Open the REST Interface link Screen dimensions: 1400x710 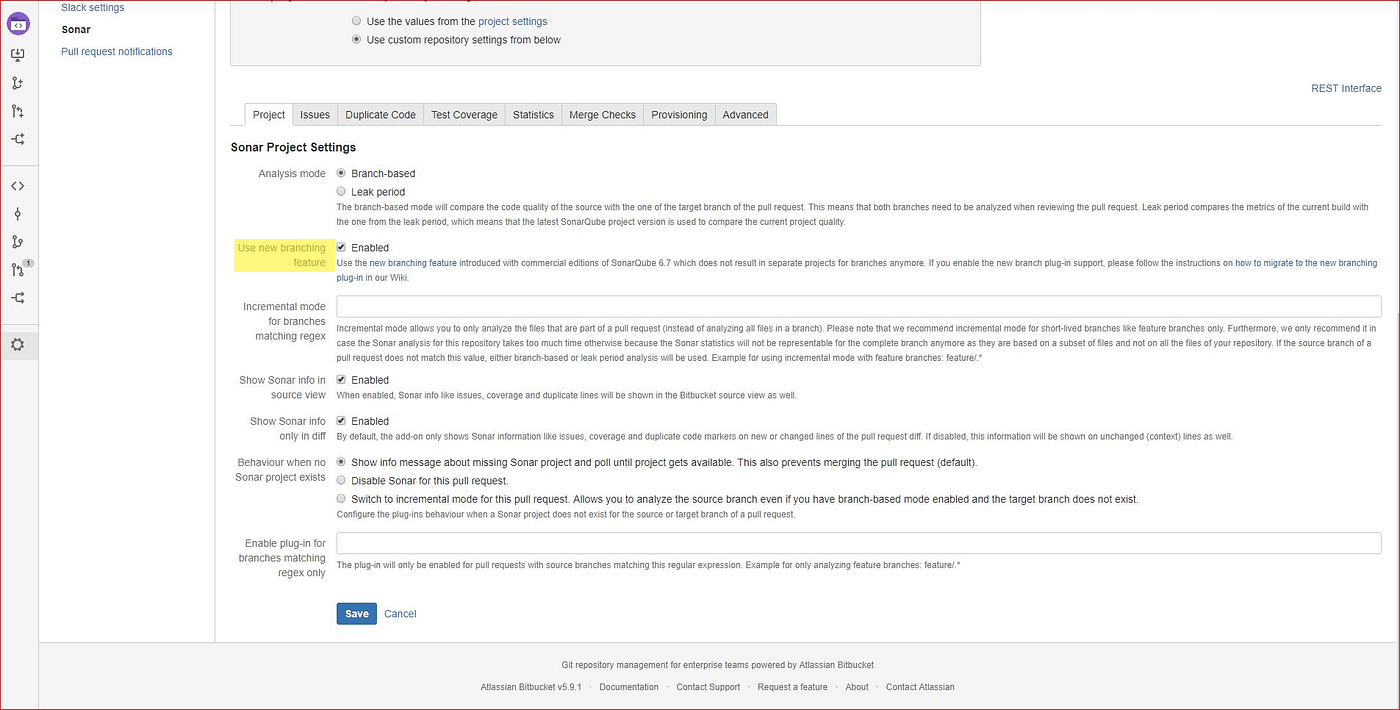1346,88
